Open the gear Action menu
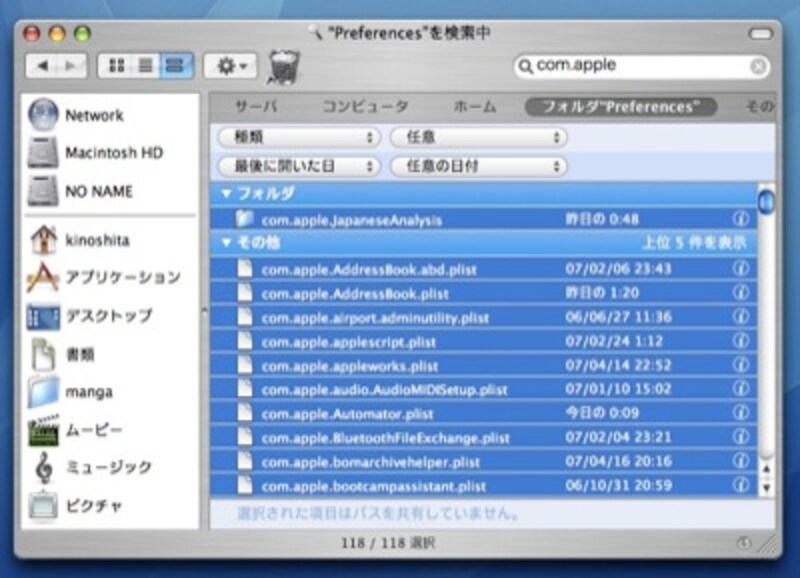This screenshot has height=578, width=800. pos(230,66)
